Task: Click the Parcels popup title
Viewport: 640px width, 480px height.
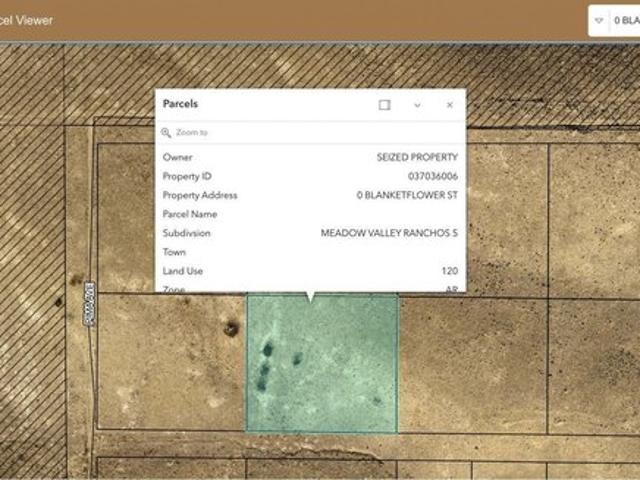Action: coord(180,104)
